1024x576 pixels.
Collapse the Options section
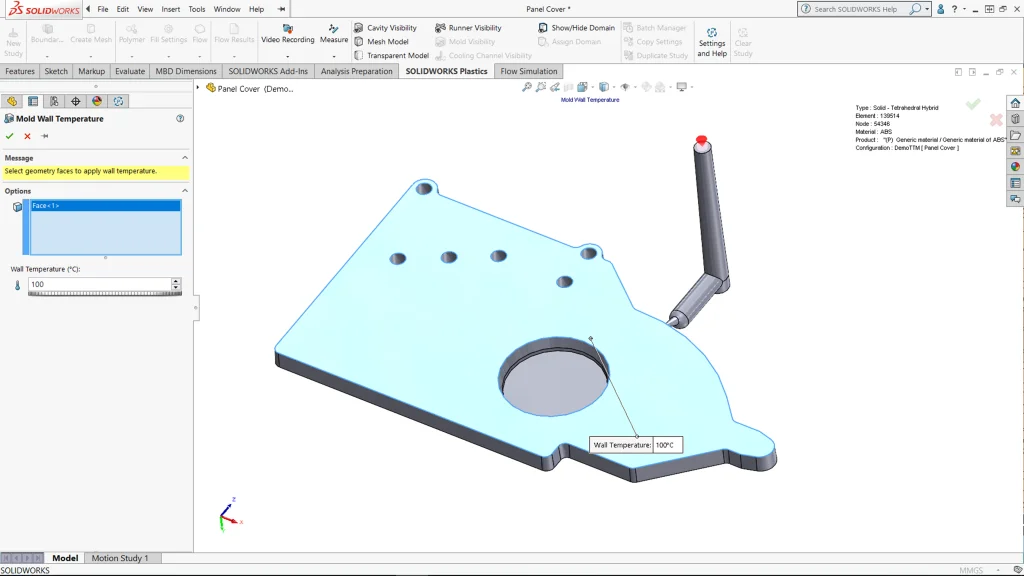tap(185, 191)
